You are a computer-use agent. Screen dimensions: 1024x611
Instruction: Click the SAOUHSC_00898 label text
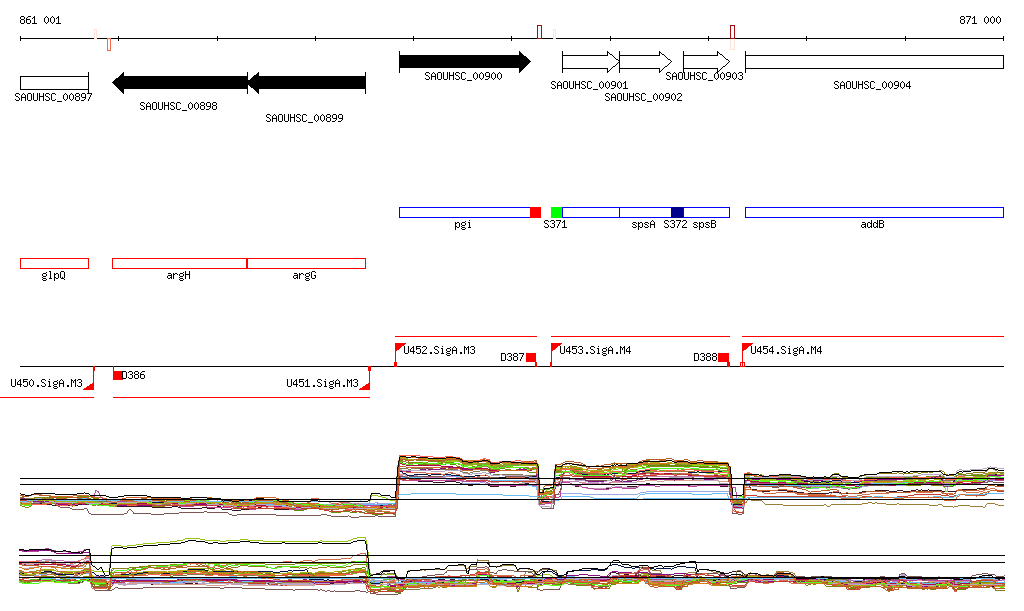point(178,106)
